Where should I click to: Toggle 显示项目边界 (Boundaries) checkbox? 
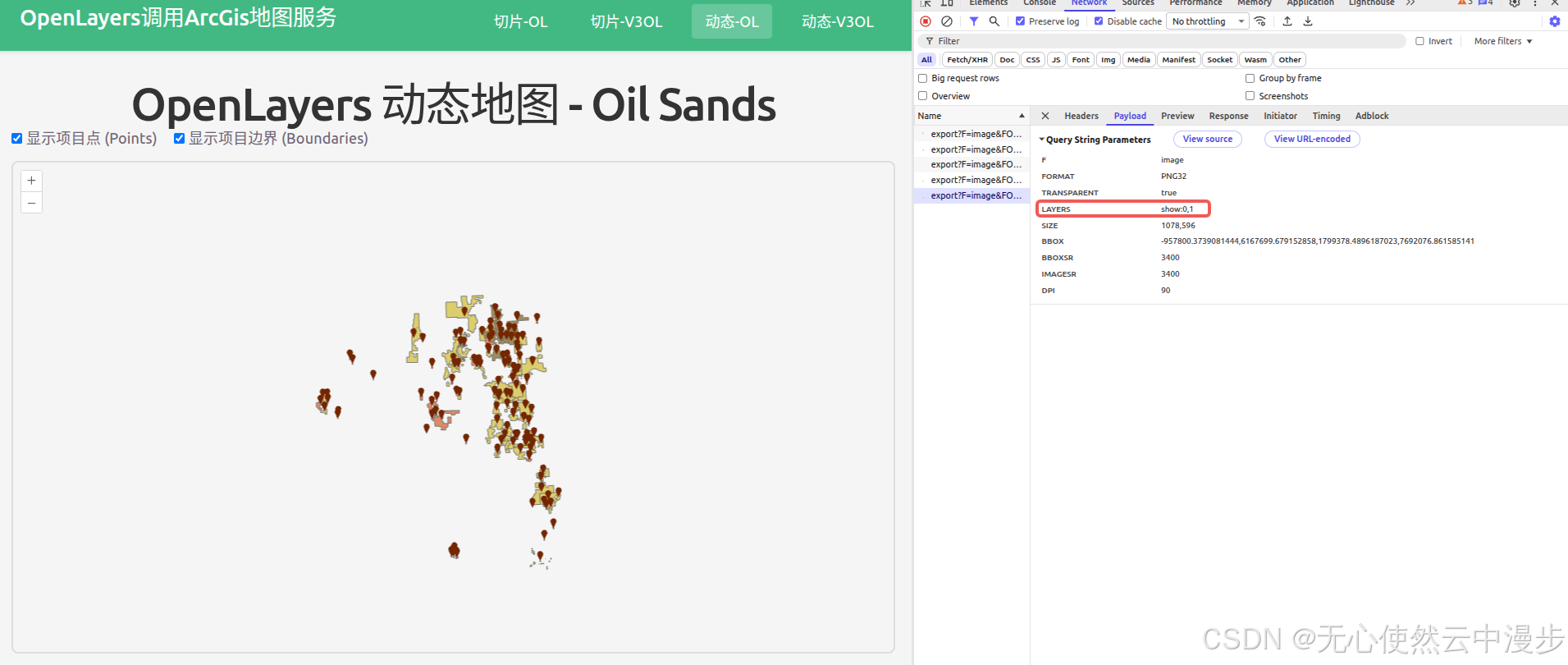click(x=179, y=138)
